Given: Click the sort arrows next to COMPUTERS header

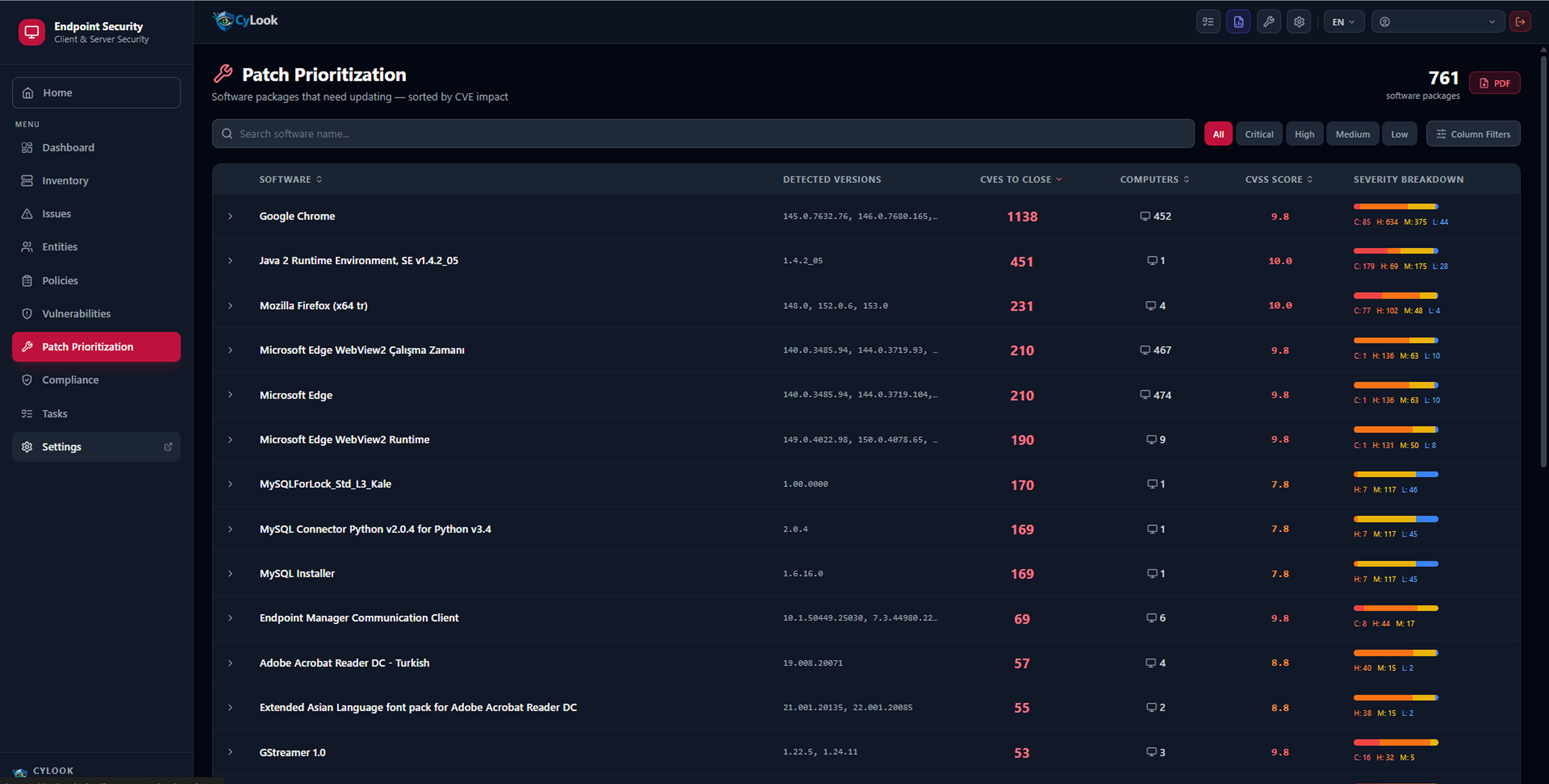Looking at the screenshot, I should 1186,179.
